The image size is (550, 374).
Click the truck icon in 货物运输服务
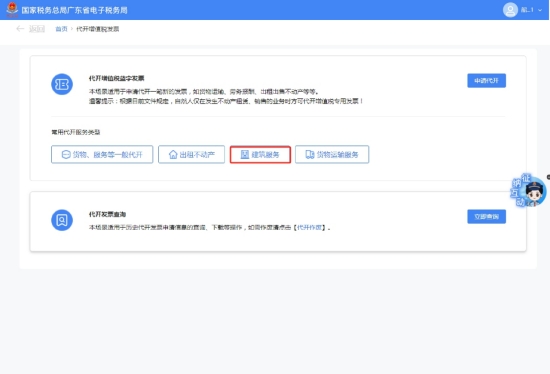pos(310,154)
